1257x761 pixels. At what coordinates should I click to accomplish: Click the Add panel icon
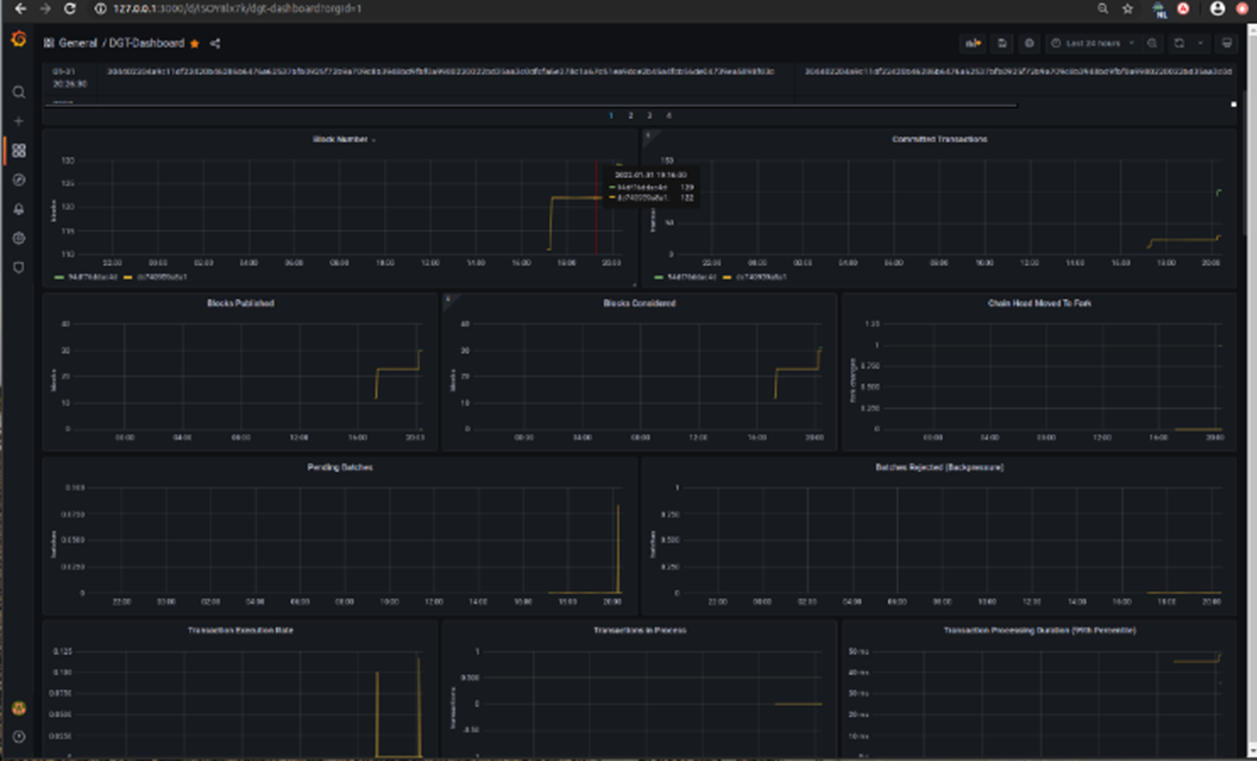pyautogui.click(x=971, y=43)
